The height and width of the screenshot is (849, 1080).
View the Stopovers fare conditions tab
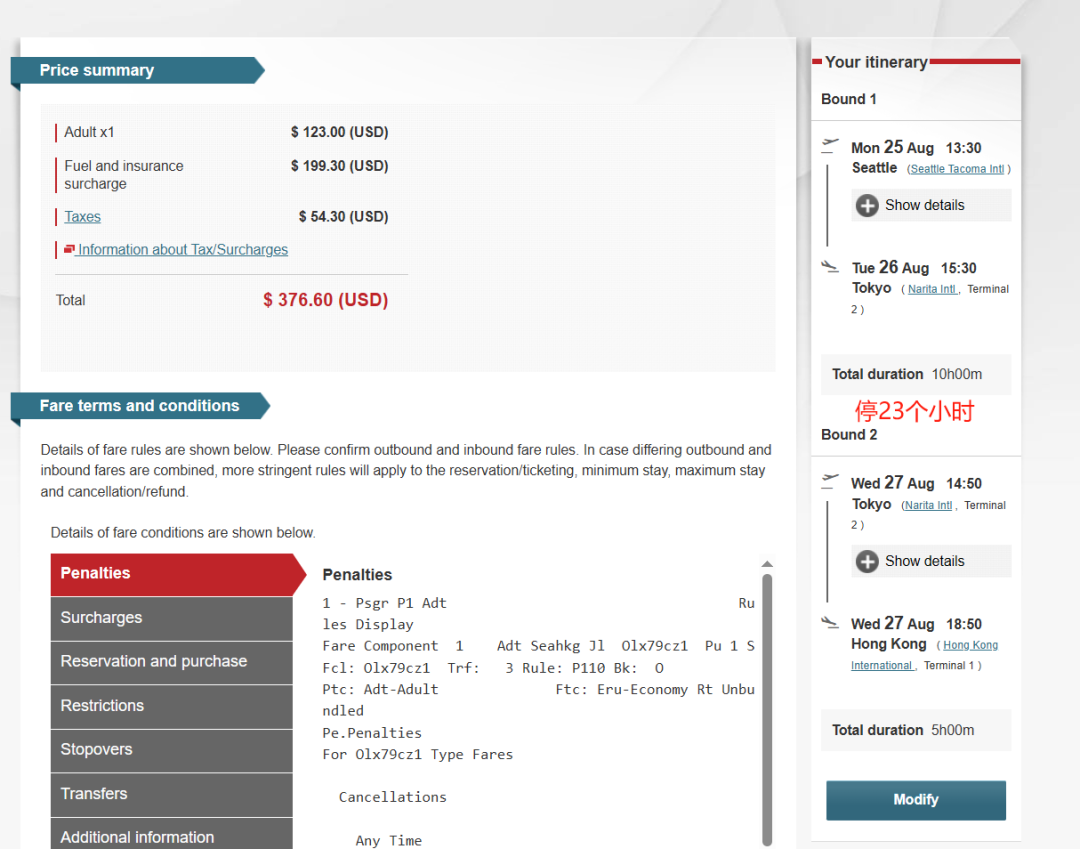[172, 750]
